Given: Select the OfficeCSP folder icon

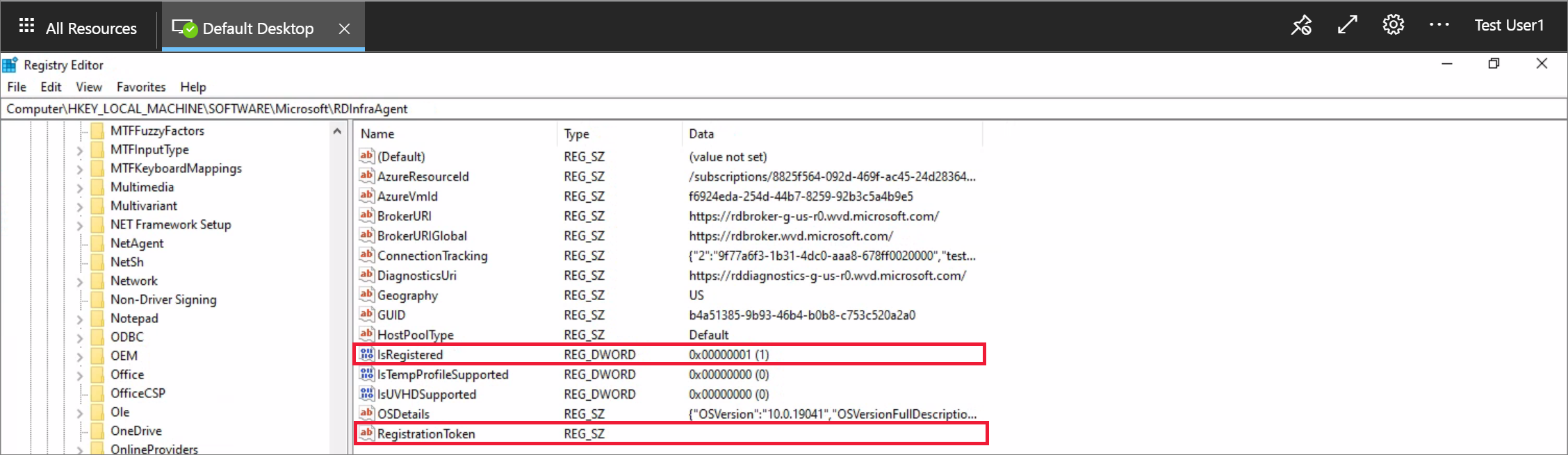Looking at the screenshot, I should 97,393.
